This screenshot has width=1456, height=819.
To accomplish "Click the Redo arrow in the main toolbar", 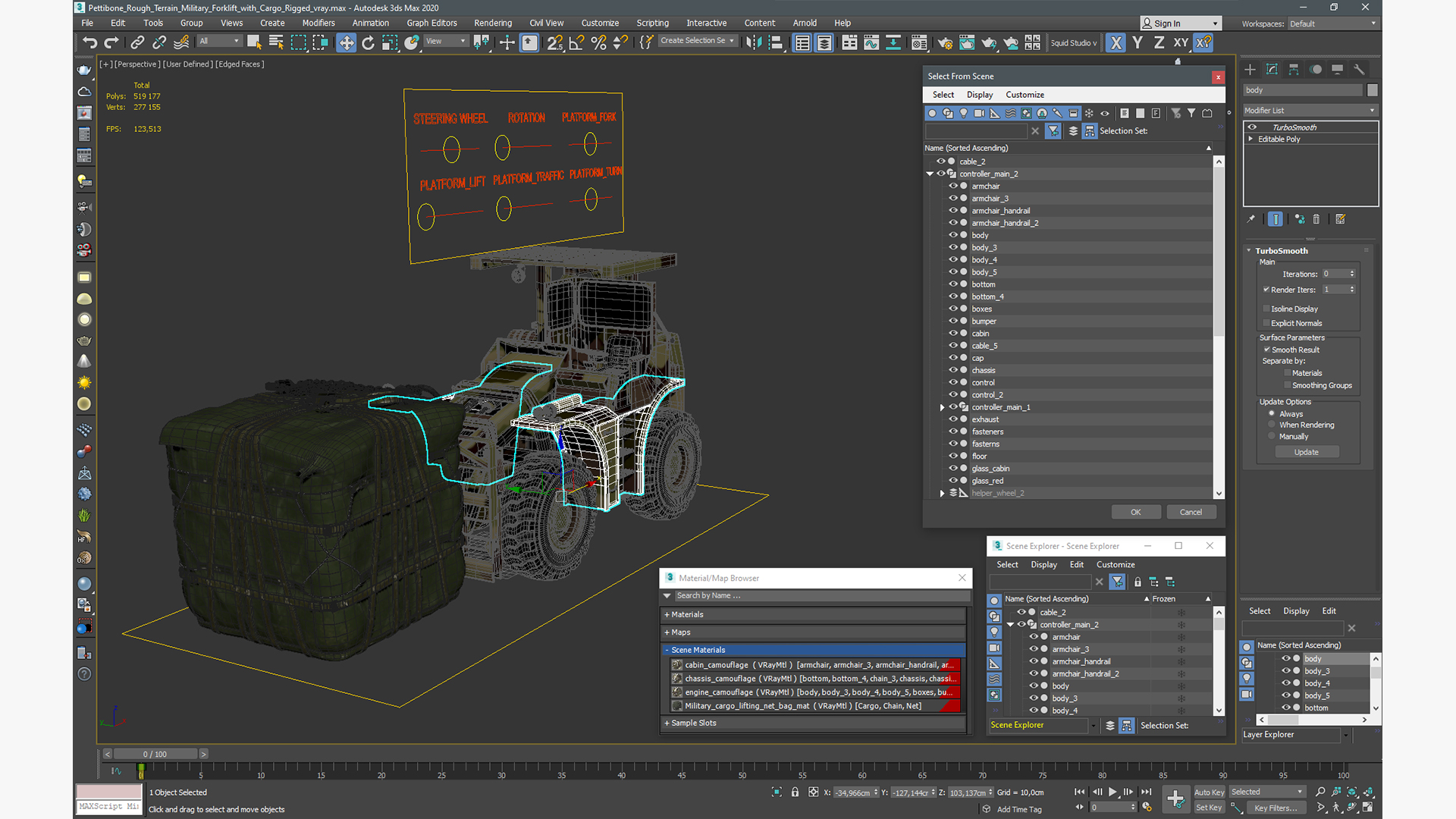I will 111,42.
